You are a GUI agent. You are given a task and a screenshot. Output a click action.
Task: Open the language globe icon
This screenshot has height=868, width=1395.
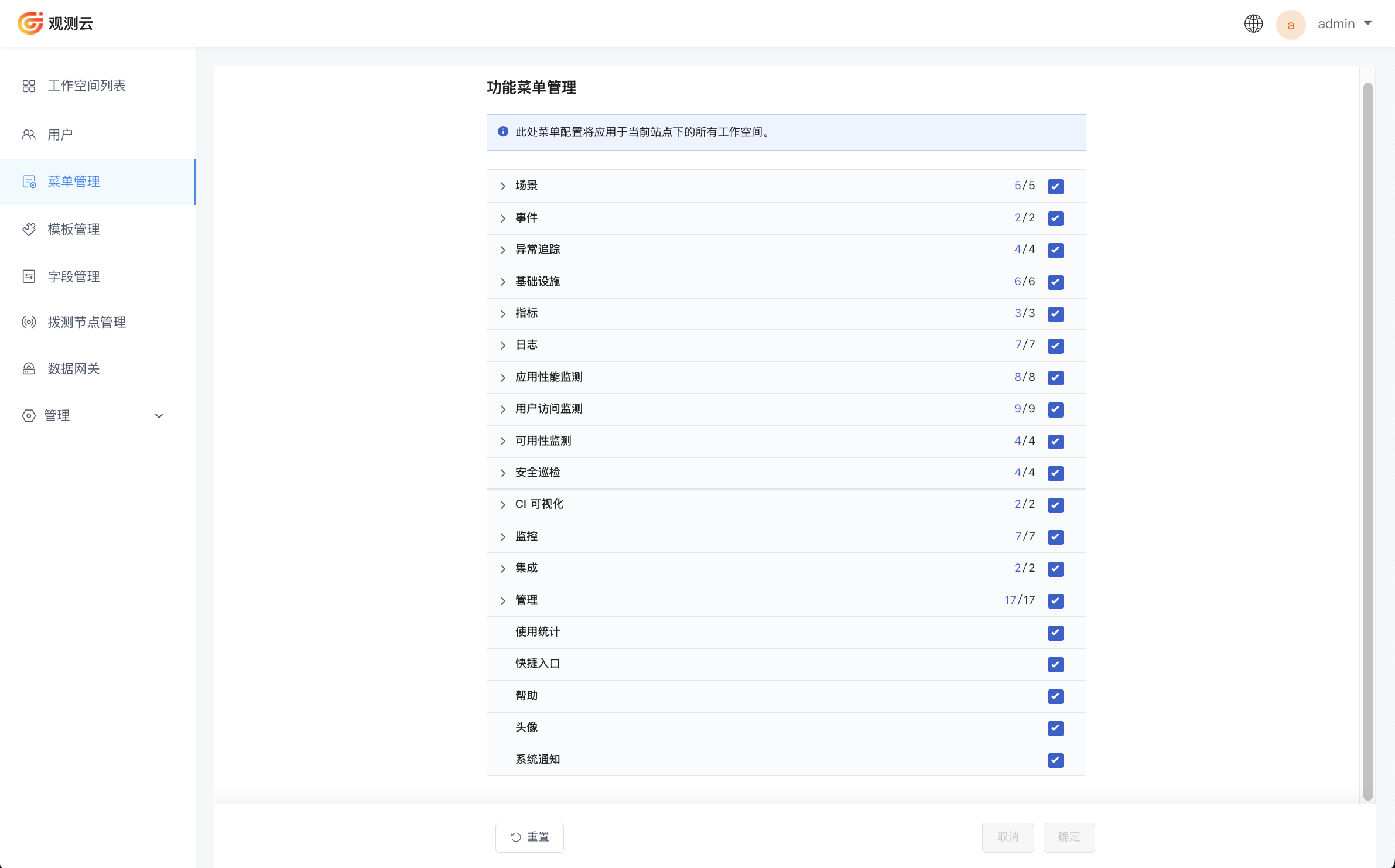tap(1253, 24)
